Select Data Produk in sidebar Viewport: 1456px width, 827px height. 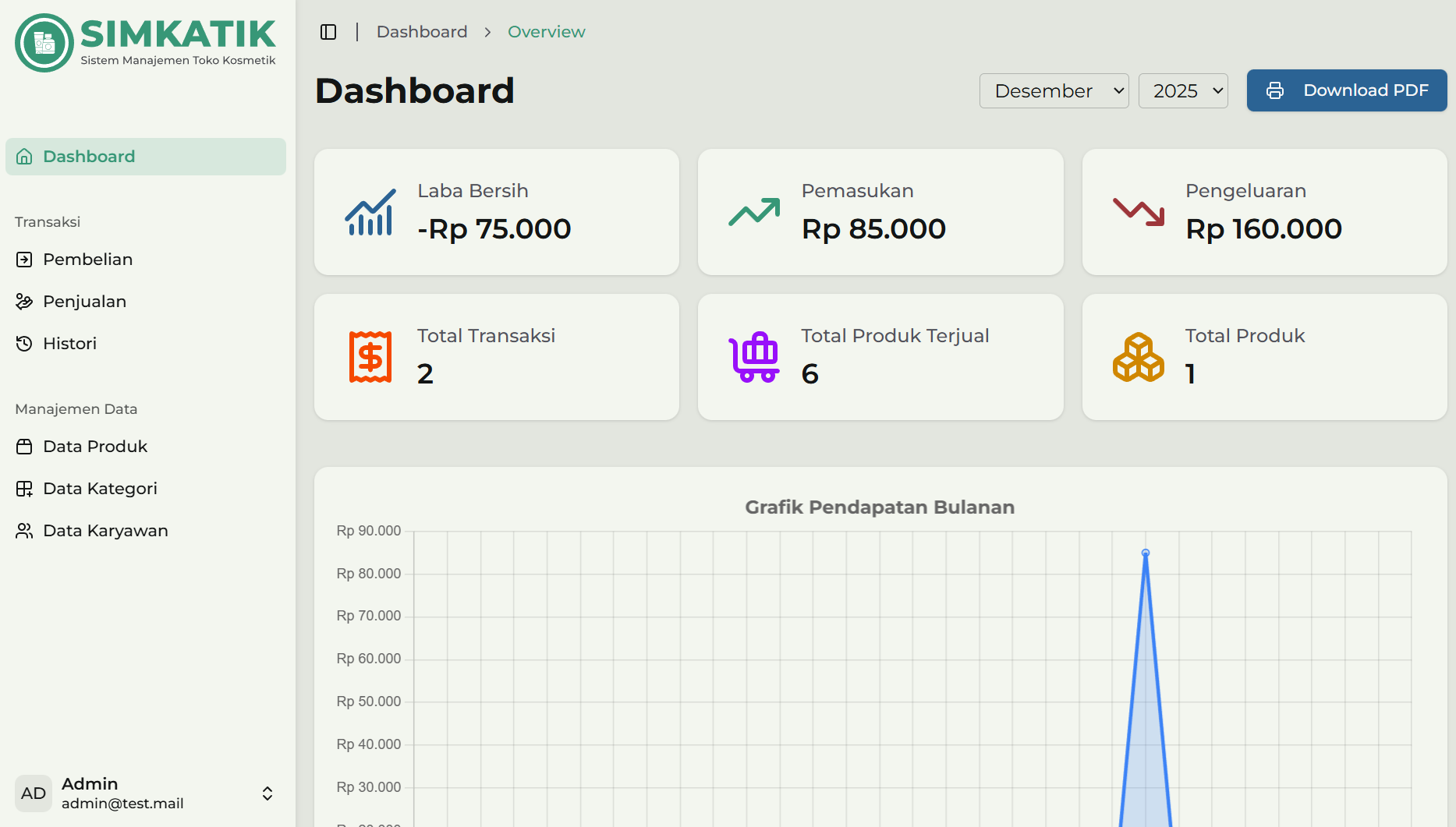(146, 447)
